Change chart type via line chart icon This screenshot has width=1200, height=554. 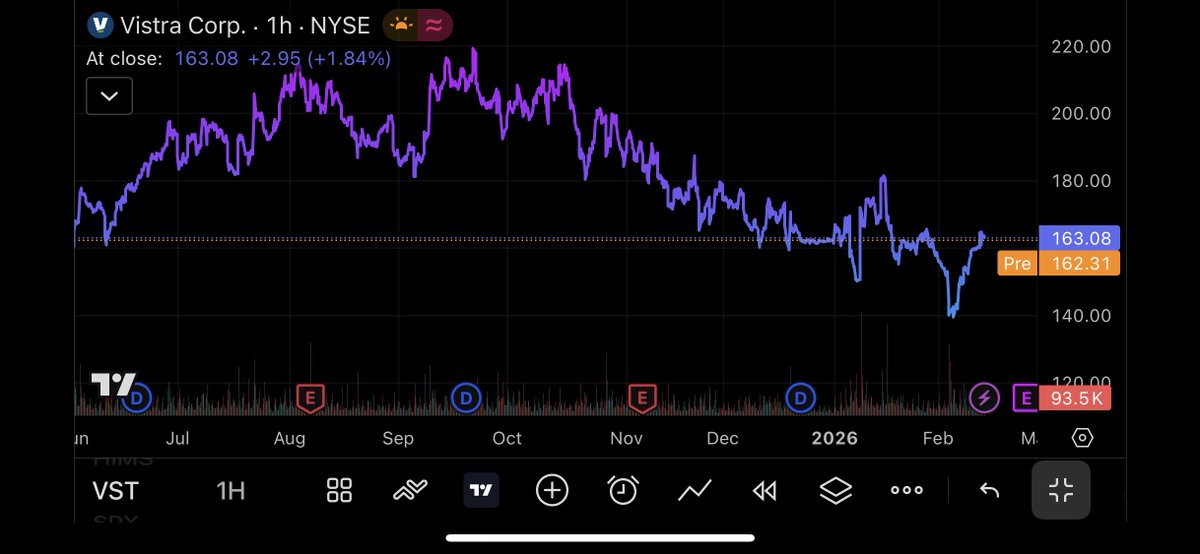point(694,490)
